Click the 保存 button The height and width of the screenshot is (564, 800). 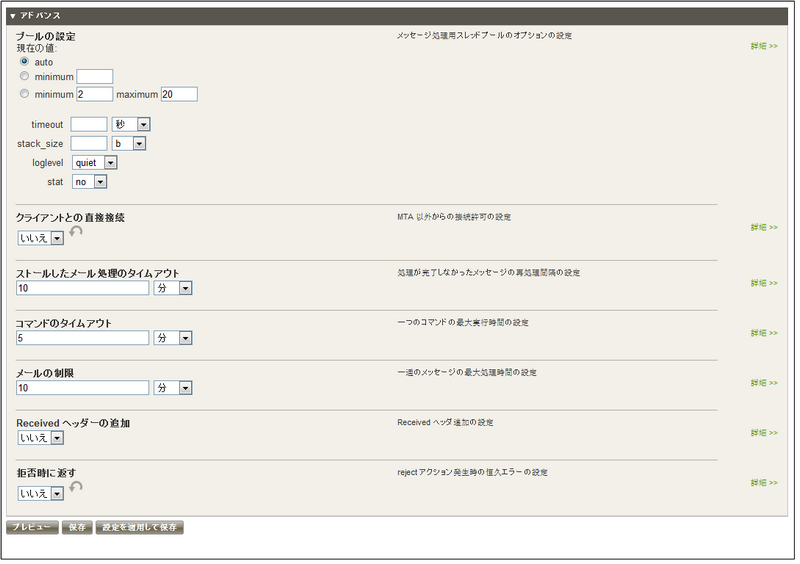click(77, 527)
